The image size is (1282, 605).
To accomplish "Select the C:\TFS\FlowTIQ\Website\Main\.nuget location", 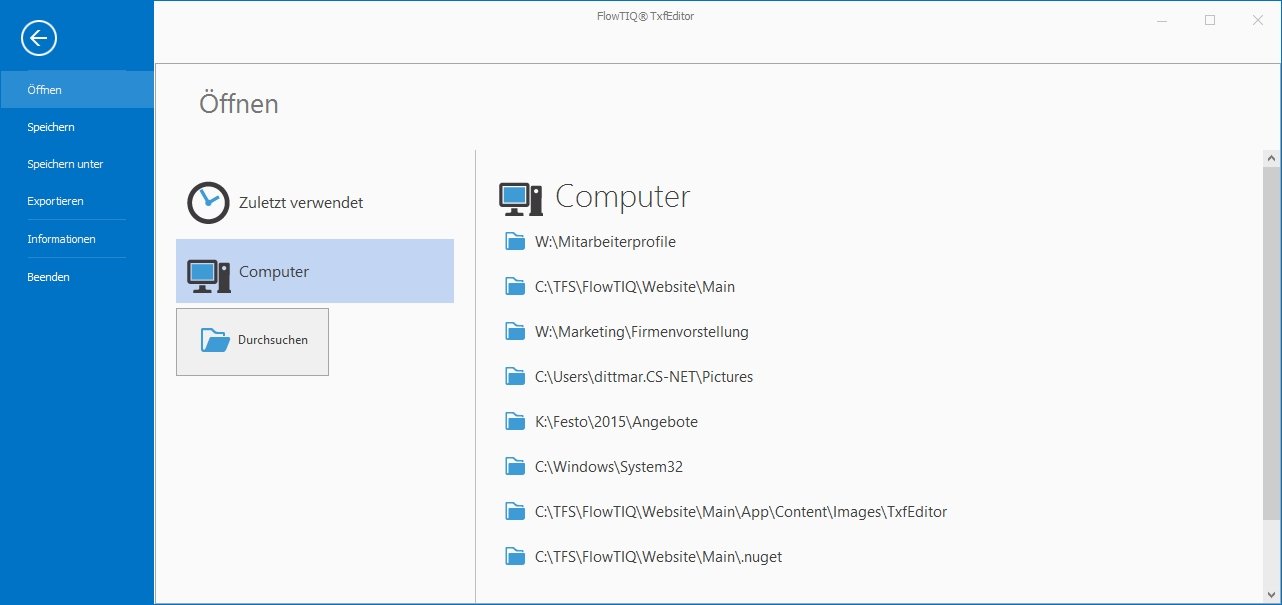I will tap(658, 557).
